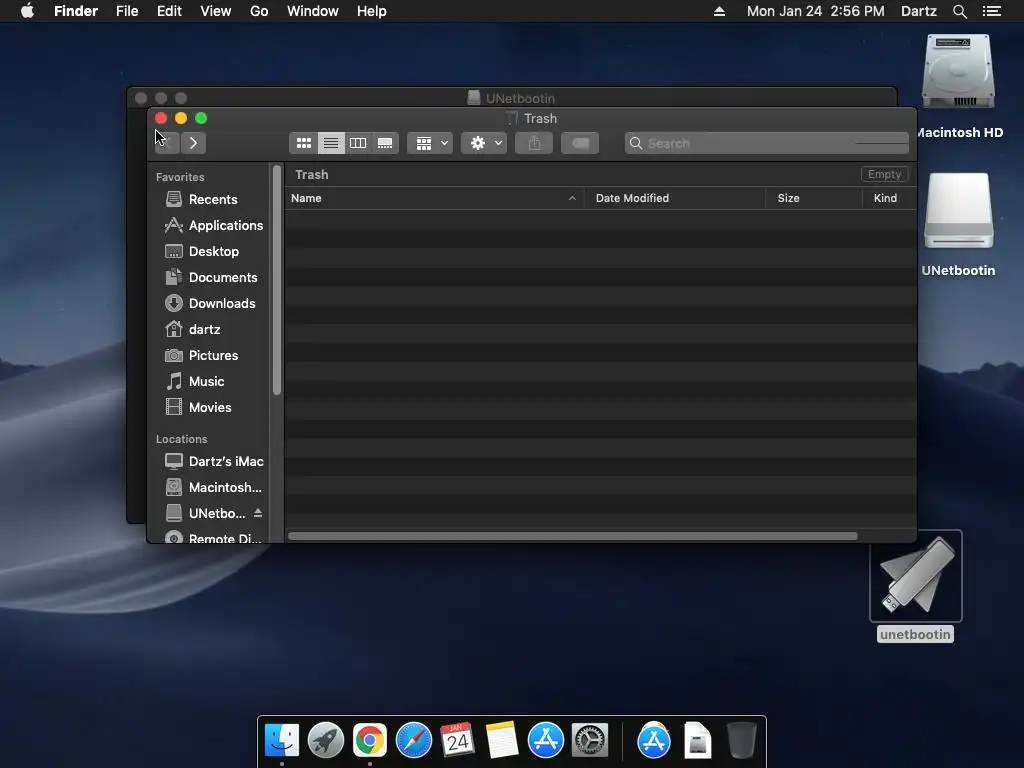Open Recents in the sidebar
This screenshot has height=768, width=1024.
[212, 199]
